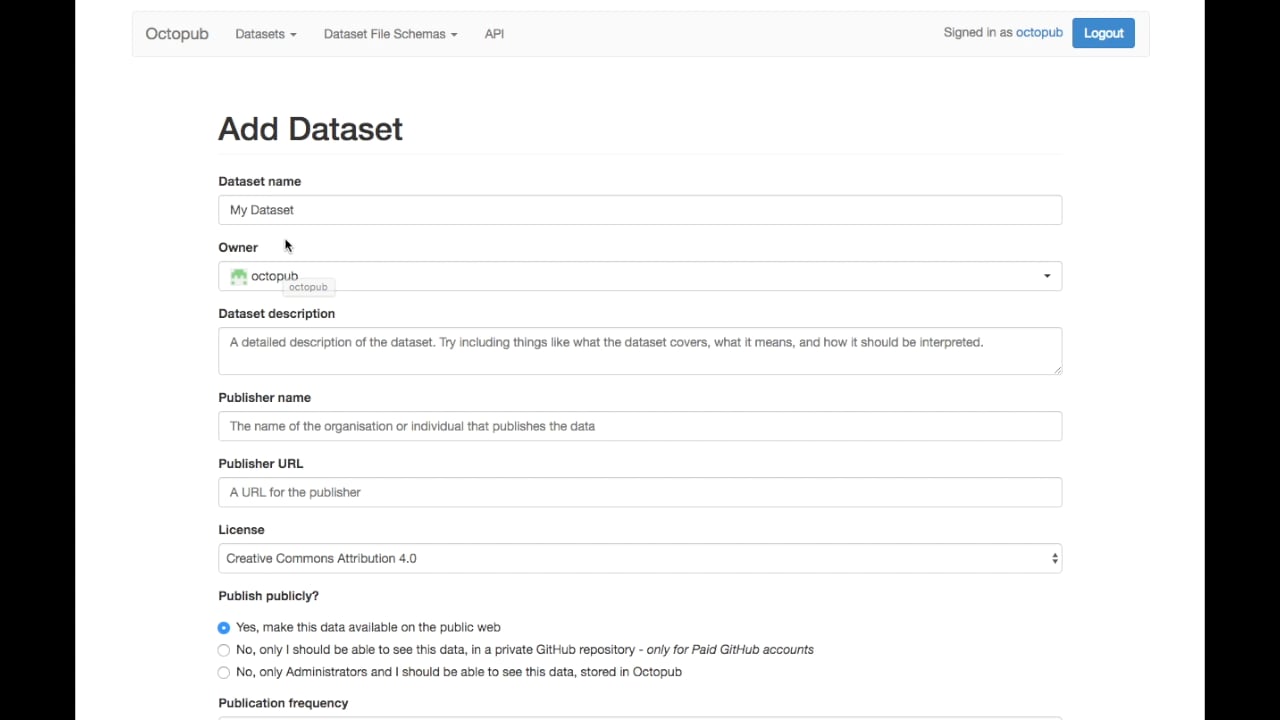
Task: Click the 'Publisher URL' label
Action: tap(260, 464)
